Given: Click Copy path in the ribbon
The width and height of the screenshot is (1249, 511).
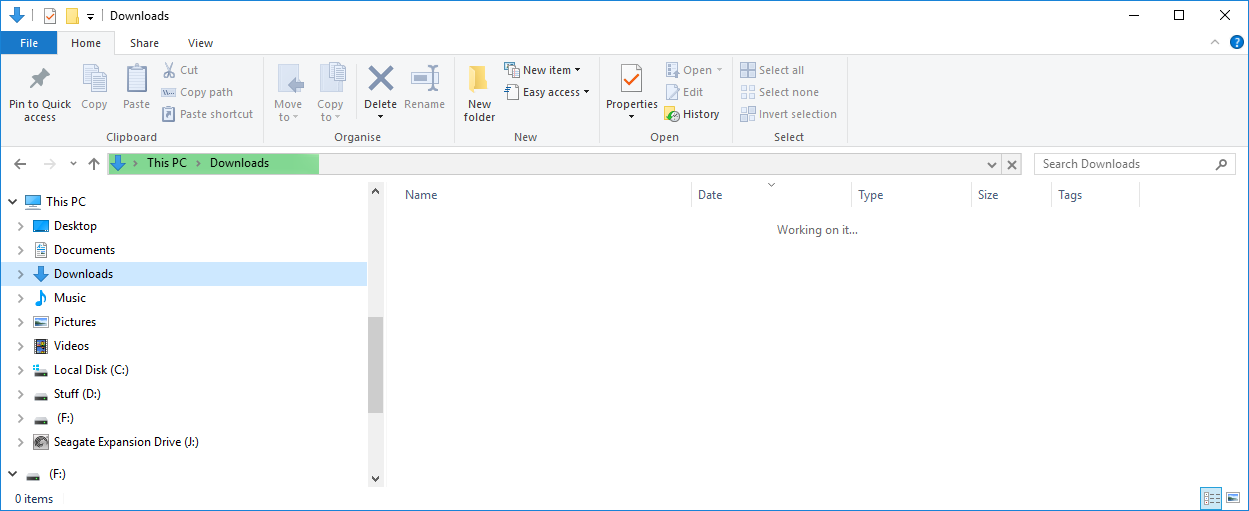Looking at the screenshot, I should point(197,92).
